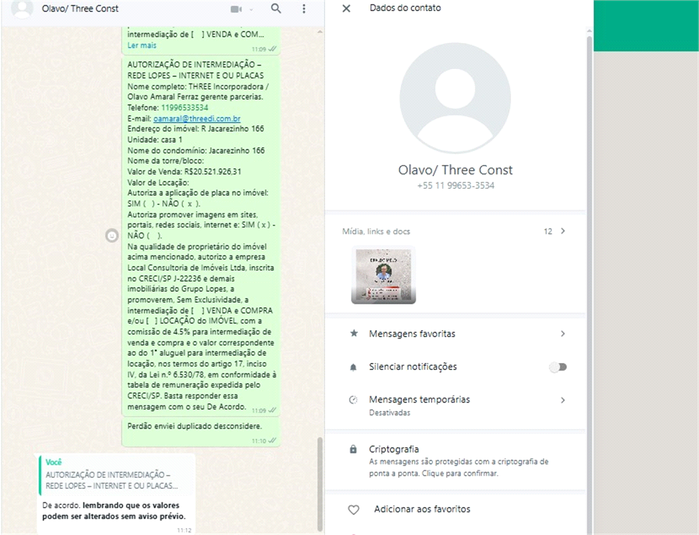Click the chat scrollbar thumb
The image size is (699, 535).
coord(320,484)
